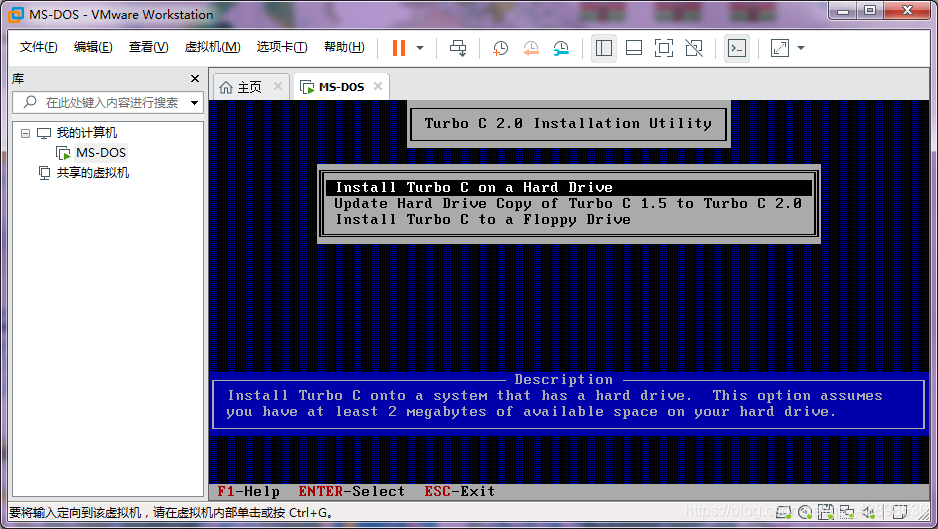The image size is (938, 529).
Task: Click the VMware Workstation title bar icon
Action: click(17, 14)
